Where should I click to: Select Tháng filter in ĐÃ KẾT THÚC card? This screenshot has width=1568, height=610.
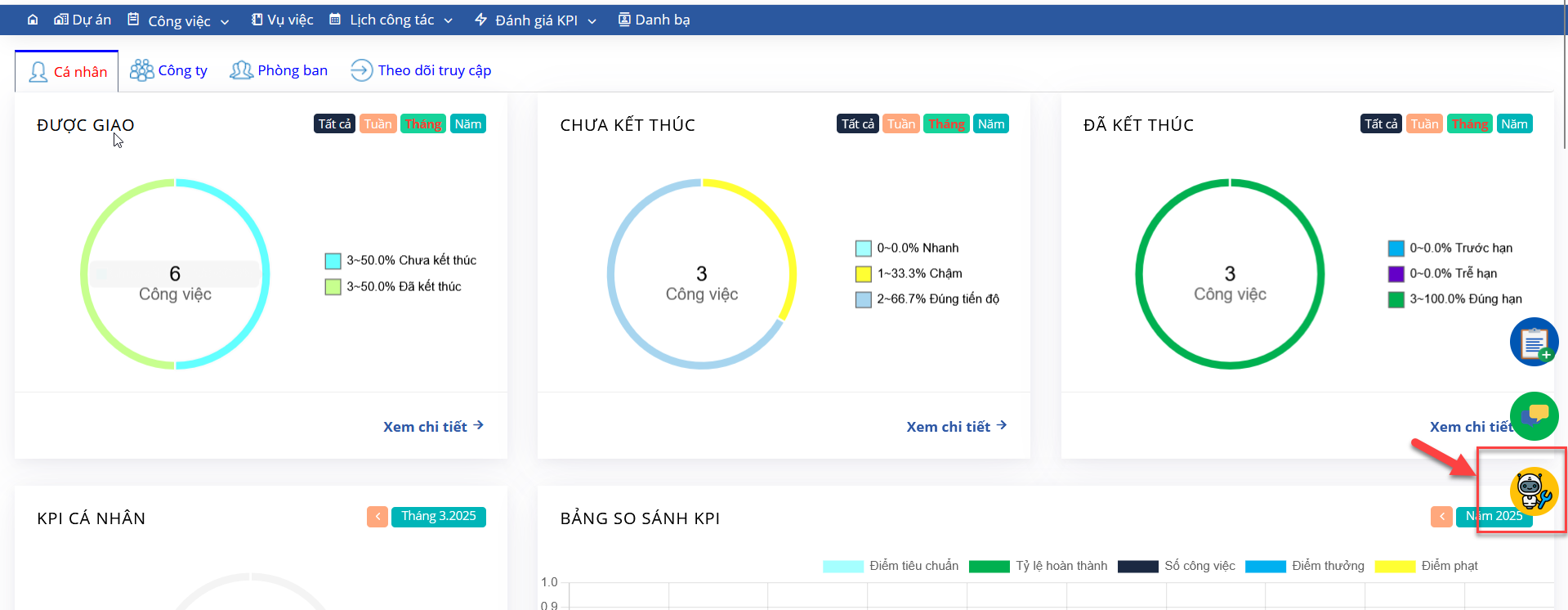[1469, 123]
